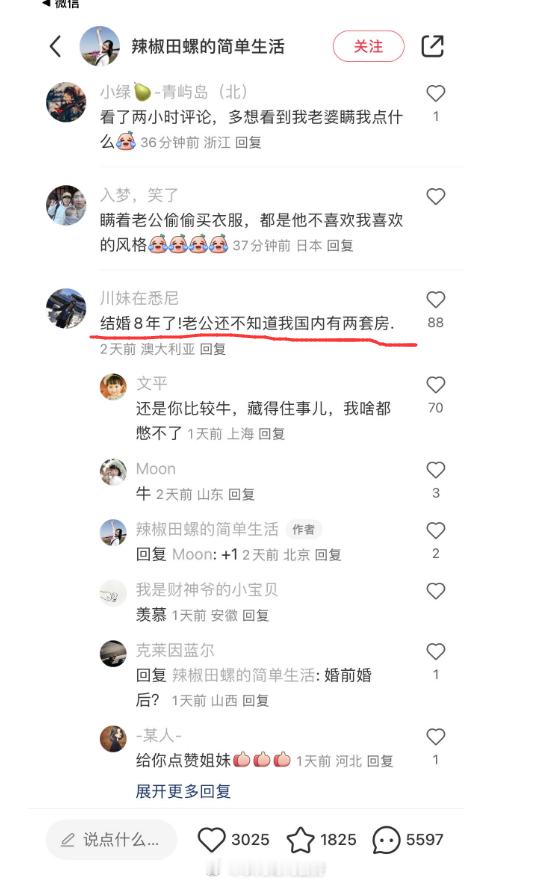Like the post with 3025 hearts
This screenshot has width=533, height=884.
click(212, 839)
